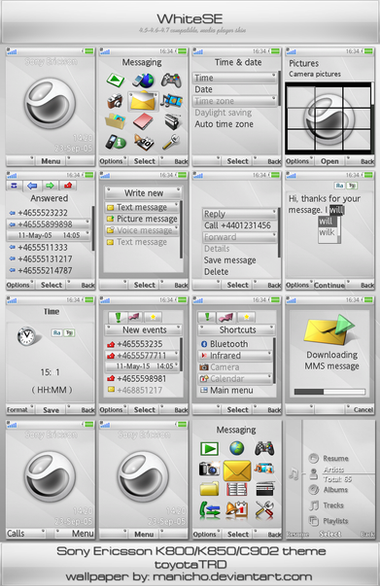
Task: Select the yellow envelope Messaging icon
Action: point(142,101)
